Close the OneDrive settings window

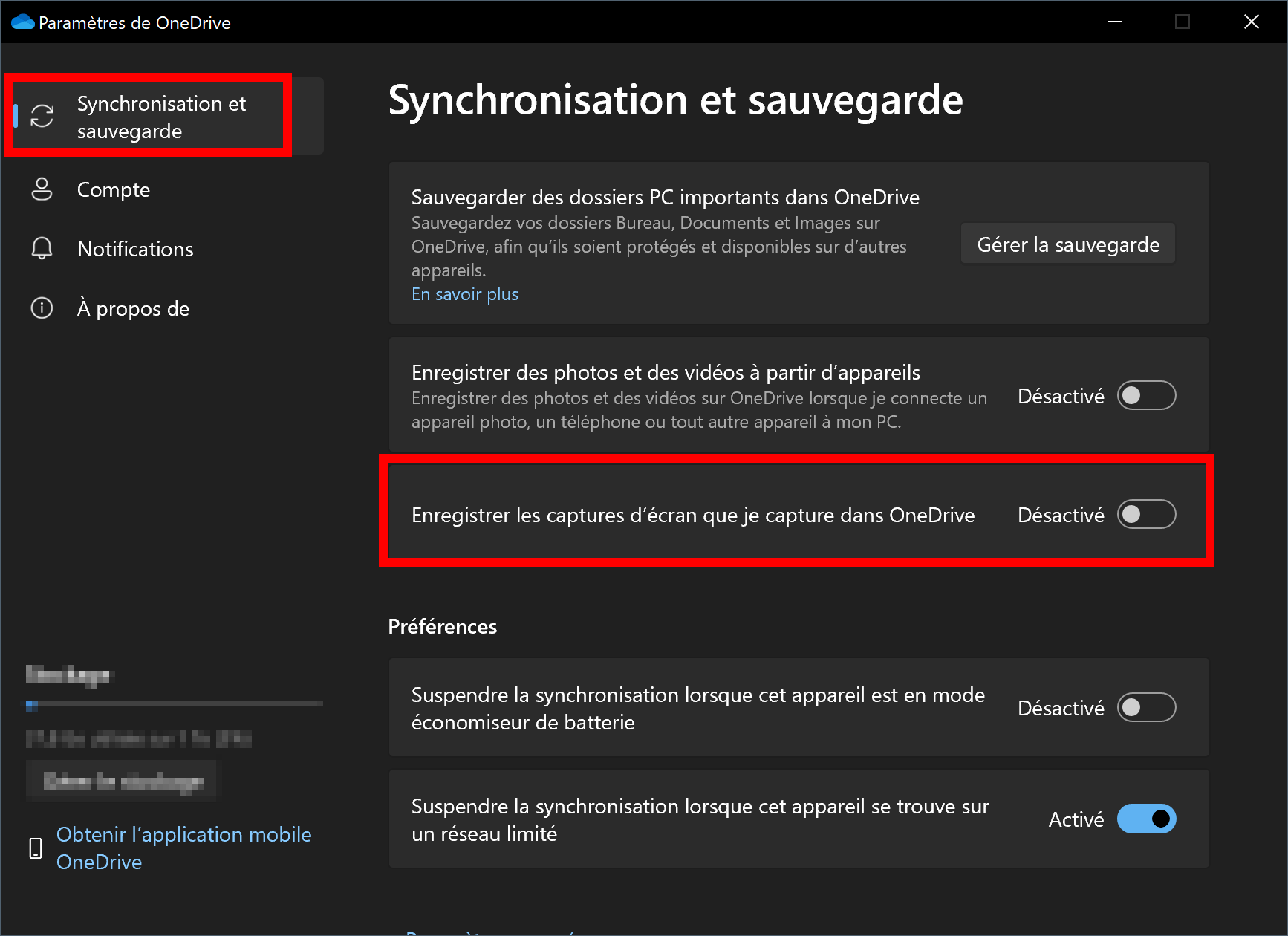(x=1252, y=22)
